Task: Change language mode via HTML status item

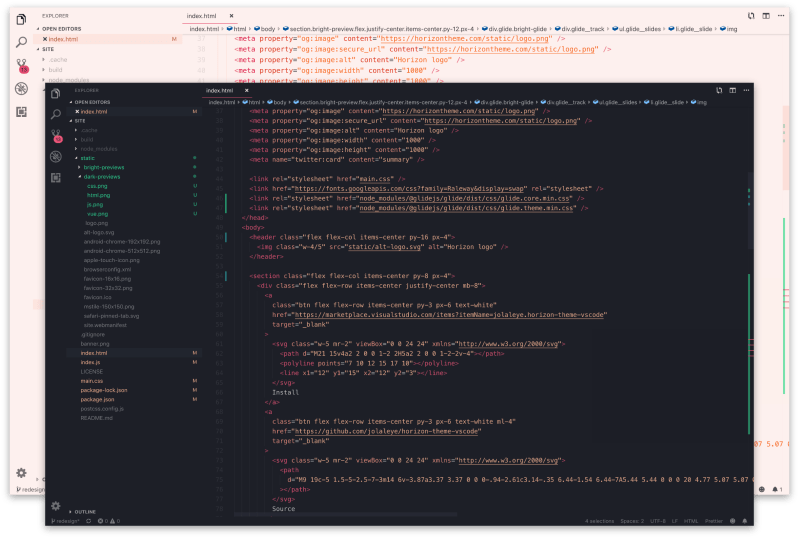Action: (x=691, y=521)
